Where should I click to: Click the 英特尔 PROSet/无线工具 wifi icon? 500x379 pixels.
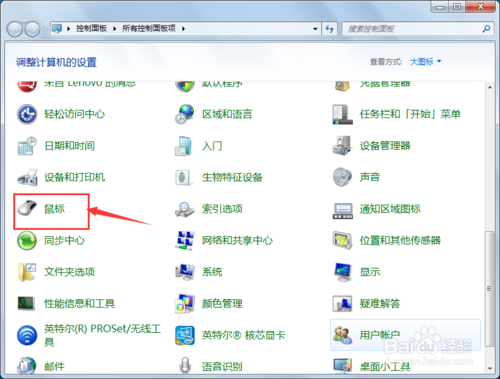click(27, 335)
